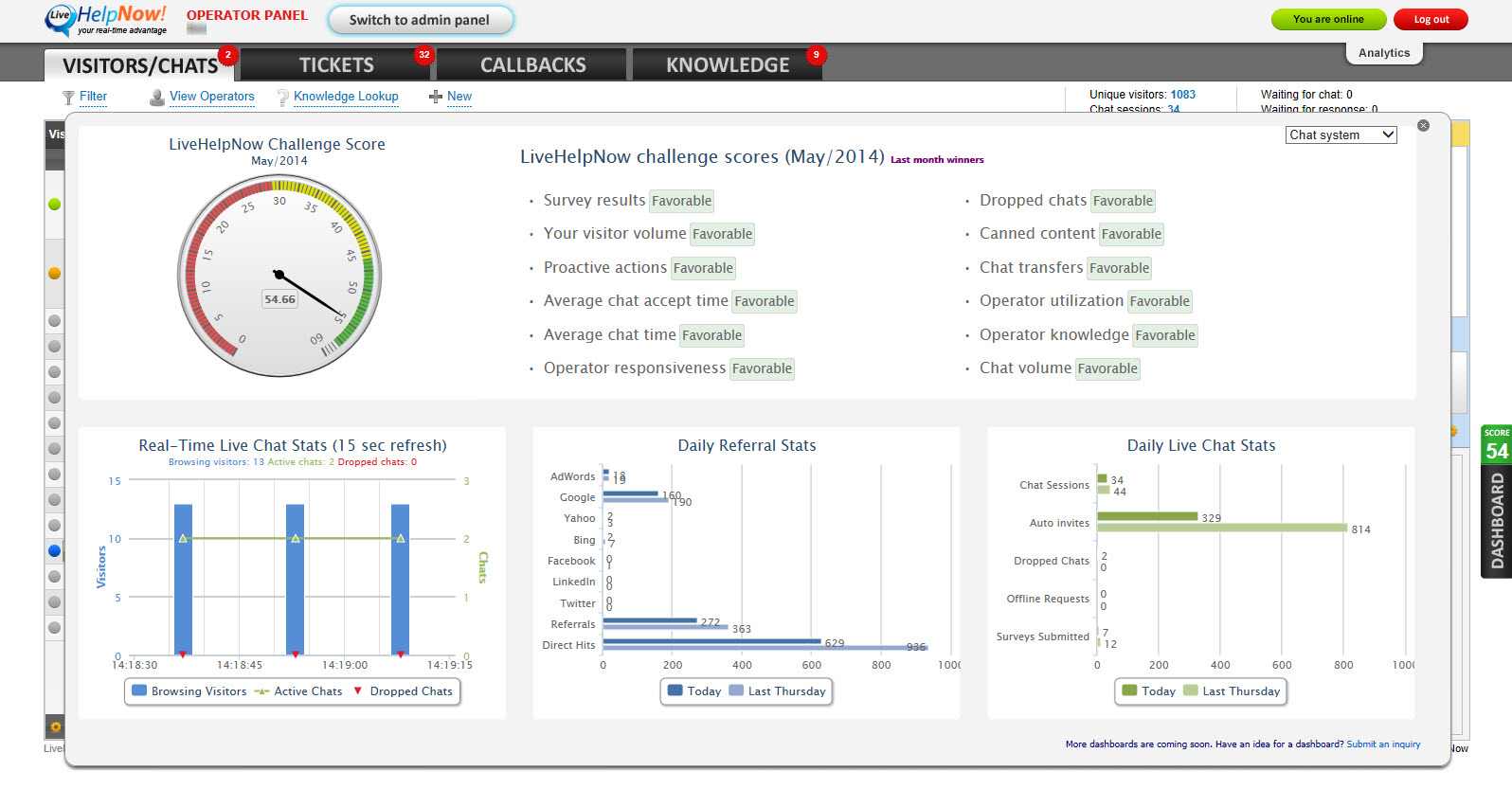The width and height of the screenshot is (1512, 789).
Task: Click the orange visitor status dot
Action: tap(54, 273)
